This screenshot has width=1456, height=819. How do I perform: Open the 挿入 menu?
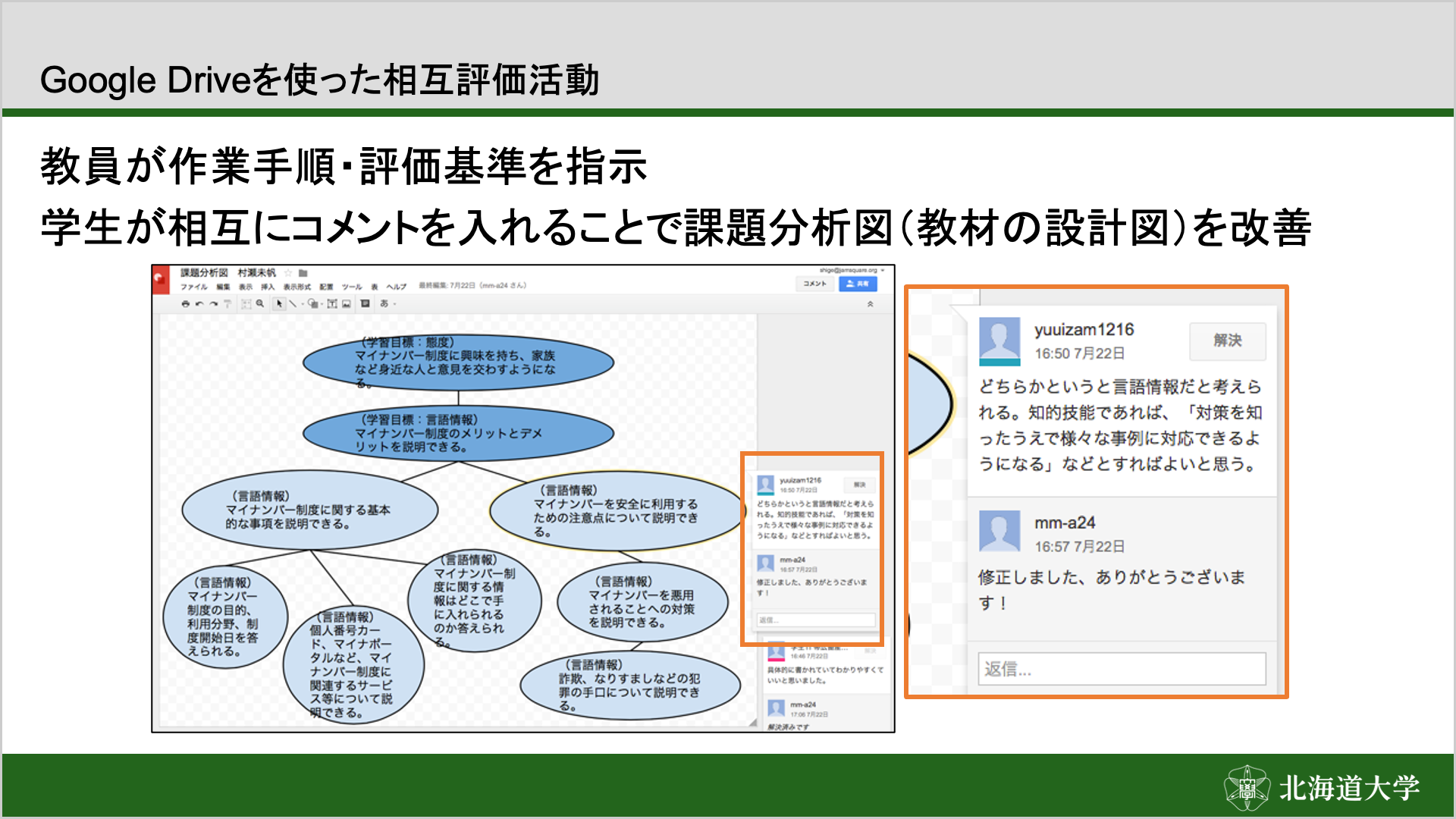(268, 287)
